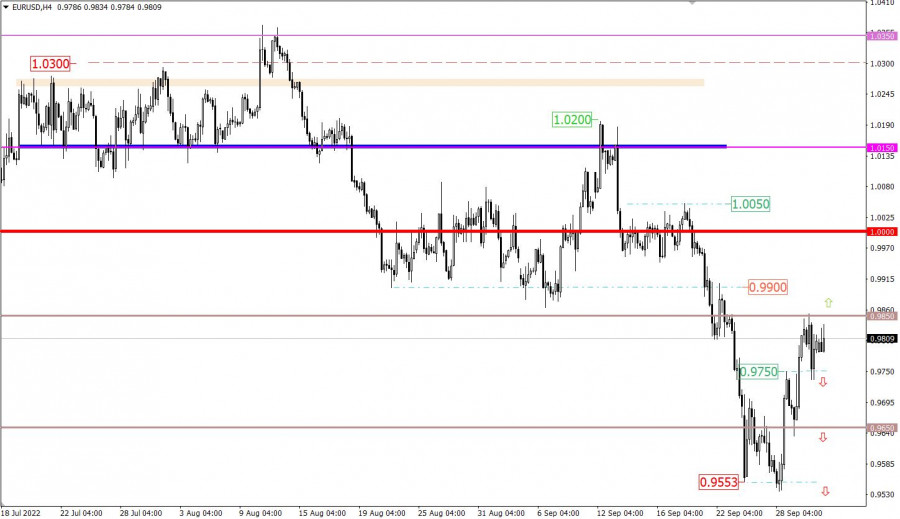Select the gray chart shift triangle marker at top
The width and height of the screenshot is (900, 519).
click(692, 2)
